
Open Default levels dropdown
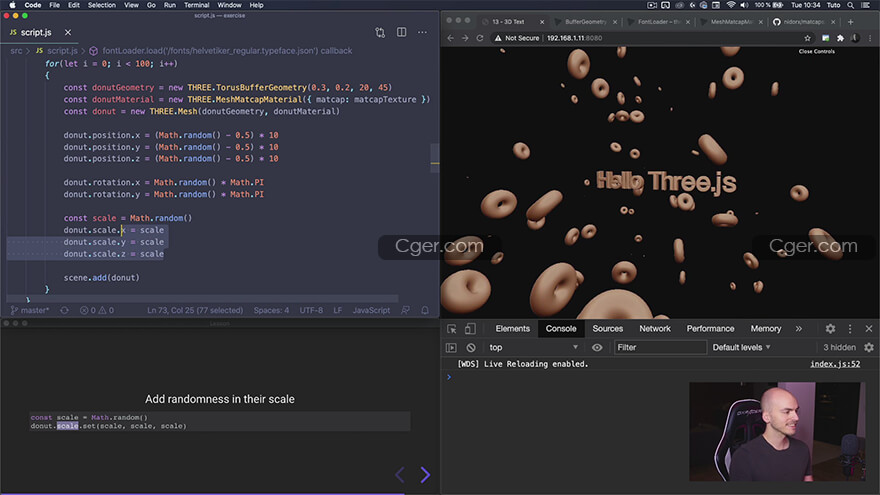tap(741, 347)
